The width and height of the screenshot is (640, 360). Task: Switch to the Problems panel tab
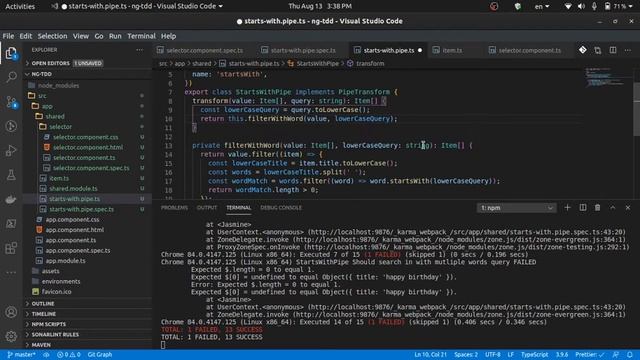tap(174, 208)
